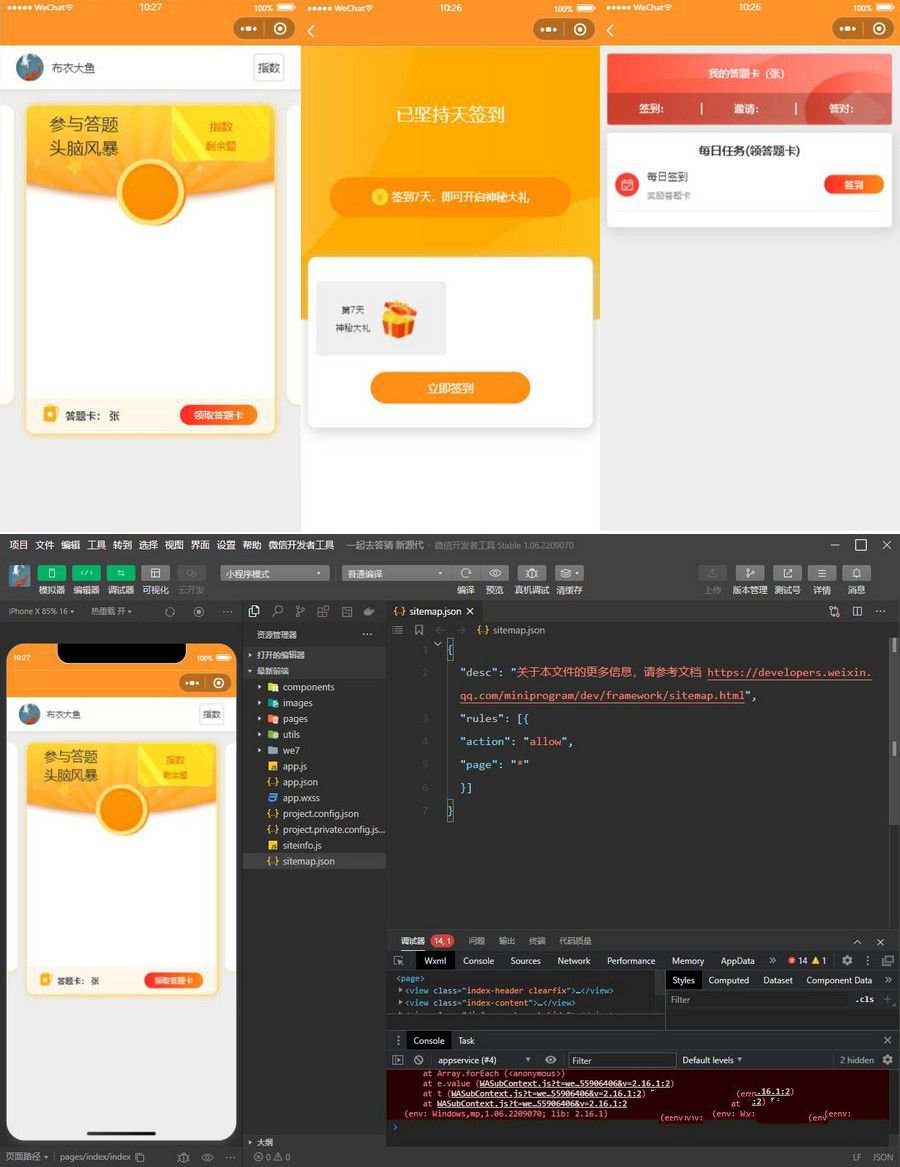Screen dimensions: 900x1167
Task: Open 版本管理 version control
Action: coord(749,573)
